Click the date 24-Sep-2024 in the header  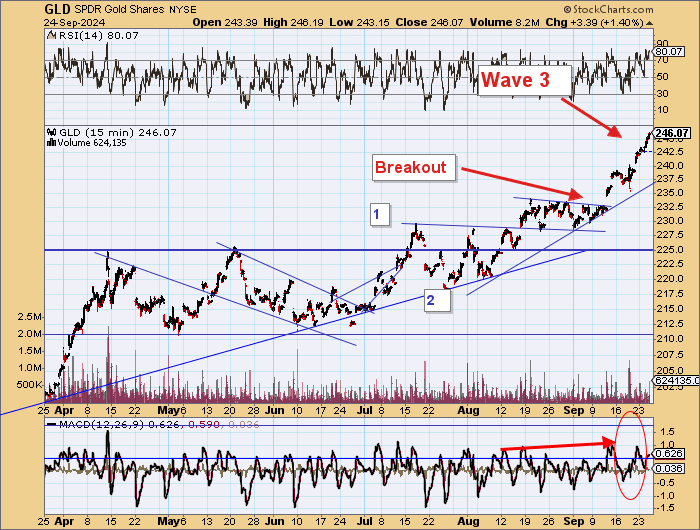point(75,22)
